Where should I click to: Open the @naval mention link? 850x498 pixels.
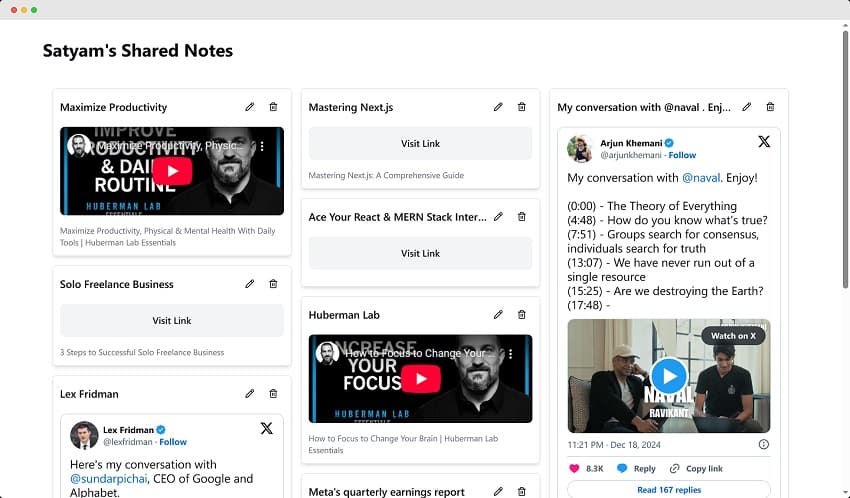pyautogui.click(x=701, y=178)
